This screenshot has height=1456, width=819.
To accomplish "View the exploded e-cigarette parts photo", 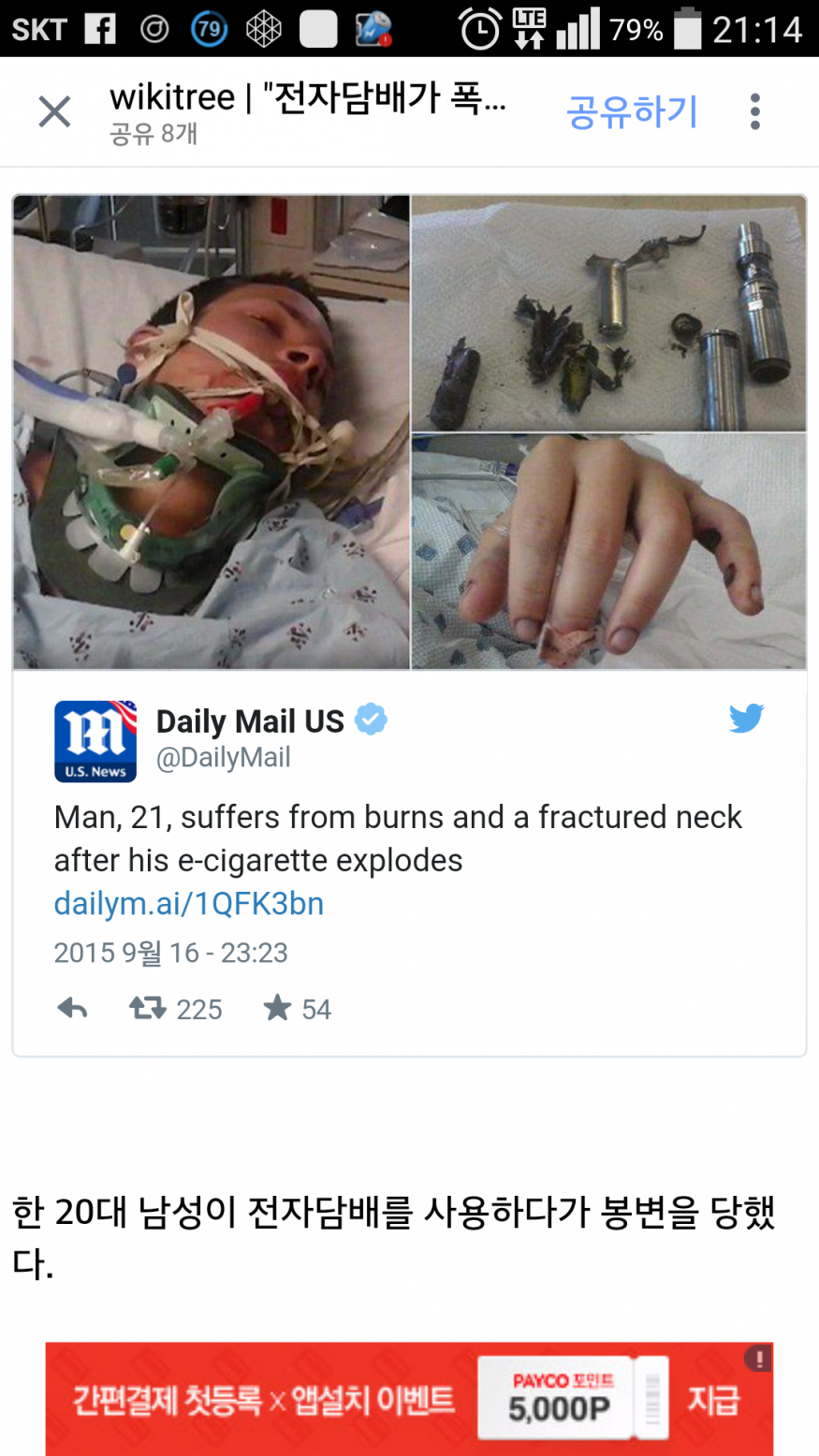I will (608, 313).
